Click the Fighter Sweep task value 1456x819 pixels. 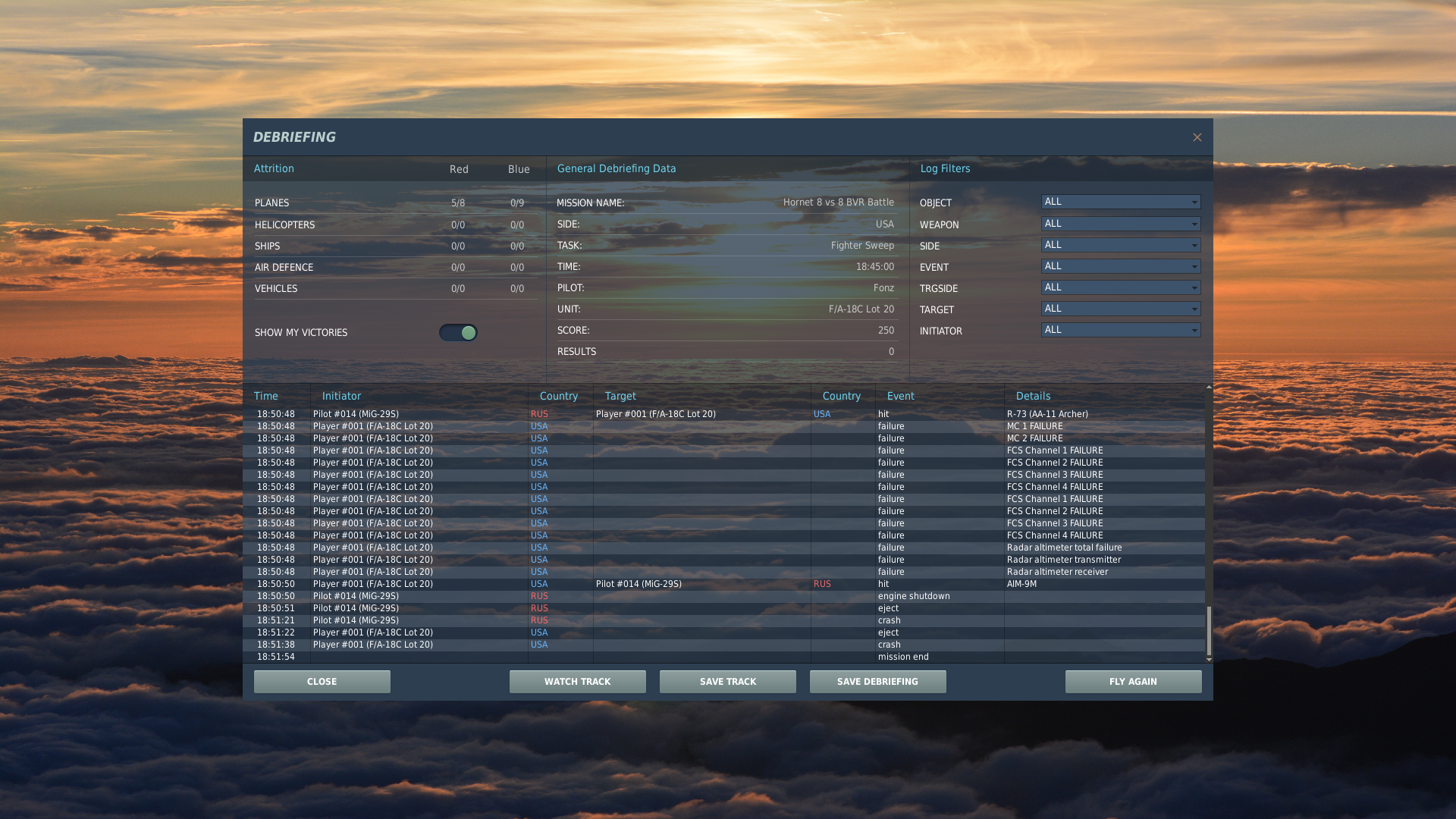point(862,246)
